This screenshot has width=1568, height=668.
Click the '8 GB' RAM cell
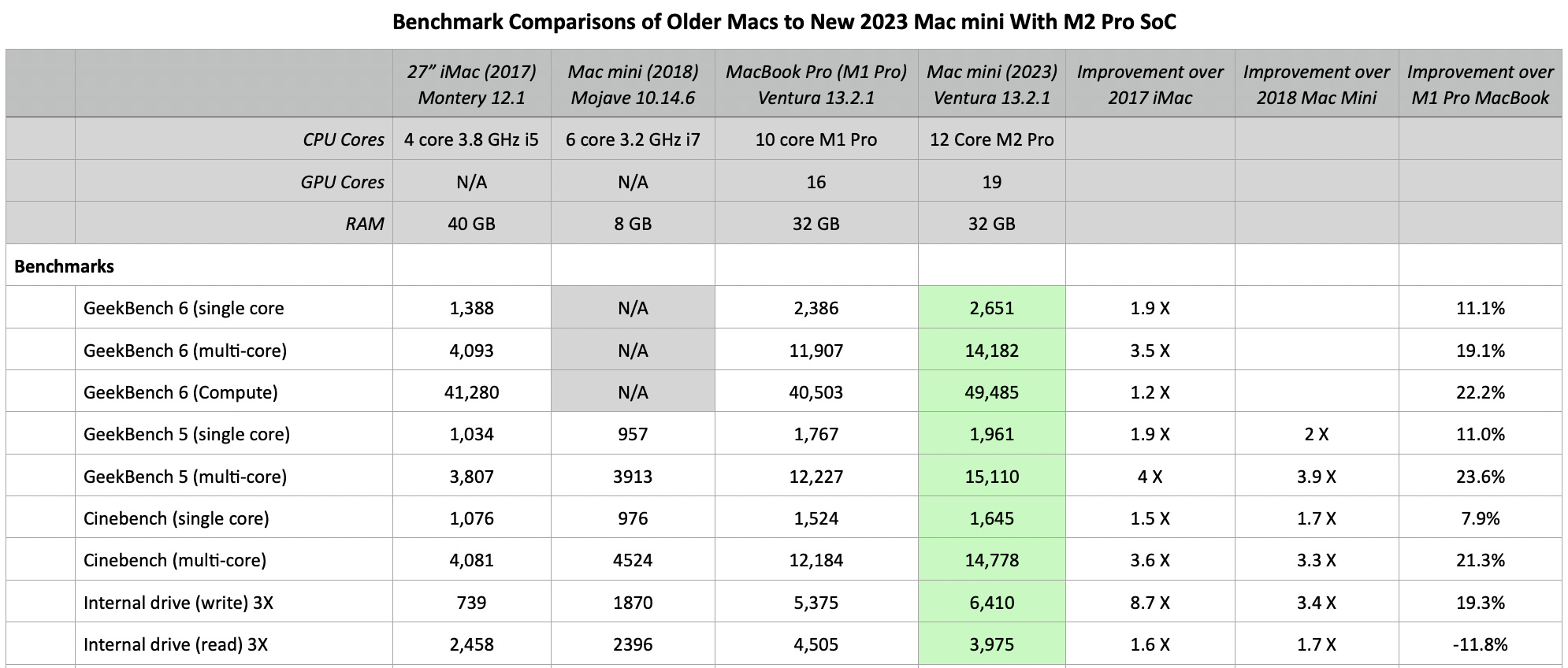633,224
